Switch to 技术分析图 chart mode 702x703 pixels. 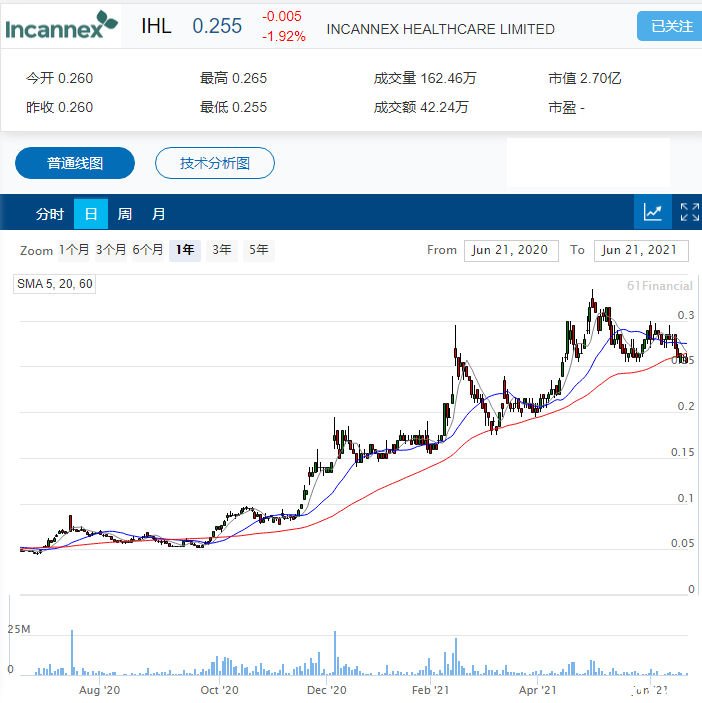(x=215, y=163)
